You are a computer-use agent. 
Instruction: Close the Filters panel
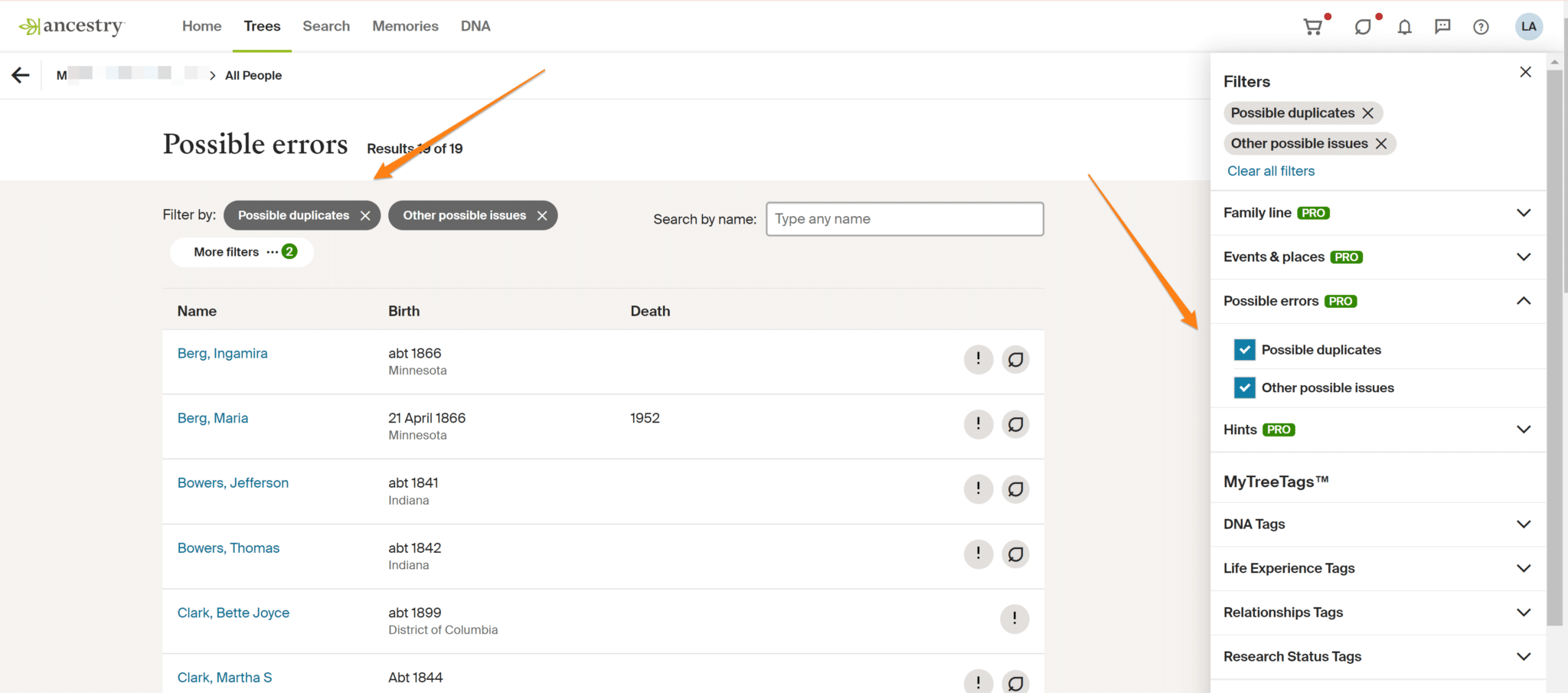point(1525,72)
